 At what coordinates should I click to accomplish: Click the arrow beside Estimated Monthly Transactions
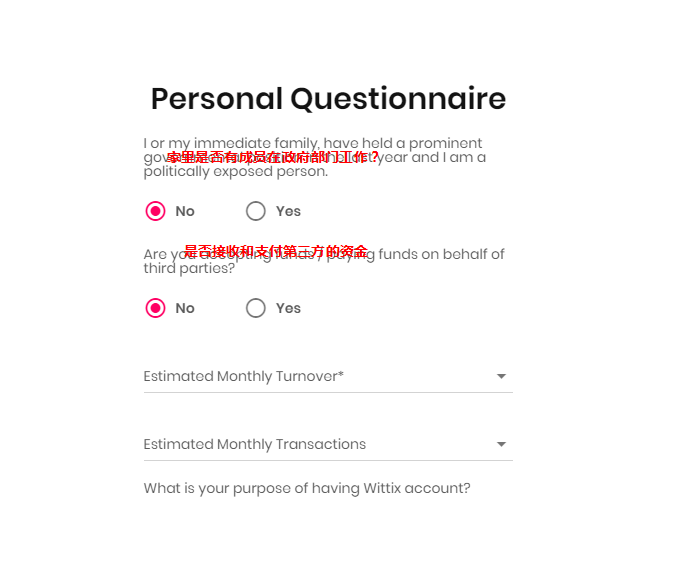point(502,445)
